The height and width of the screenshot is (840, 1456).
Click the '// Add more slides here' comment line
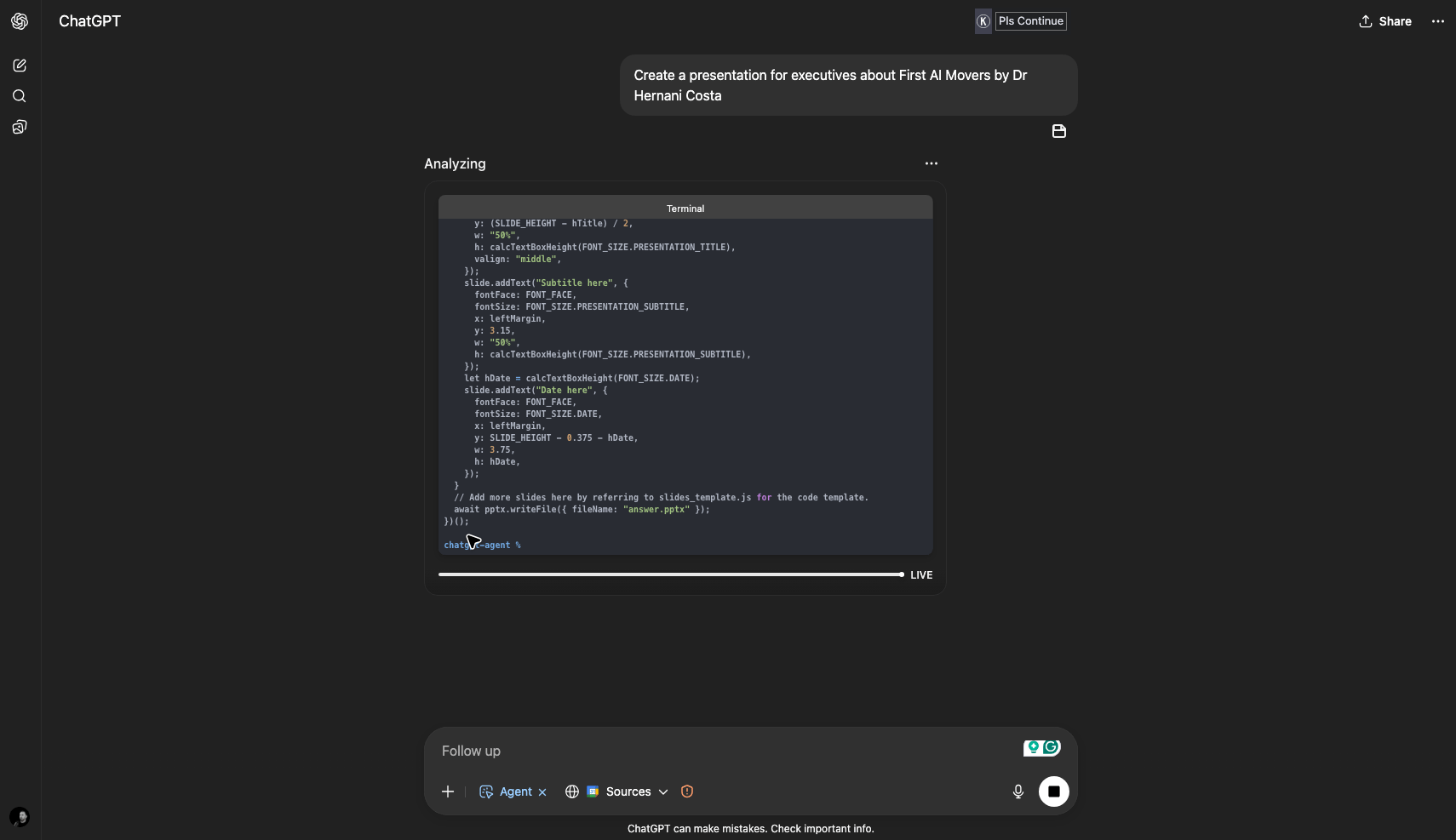tap(661, 497)
